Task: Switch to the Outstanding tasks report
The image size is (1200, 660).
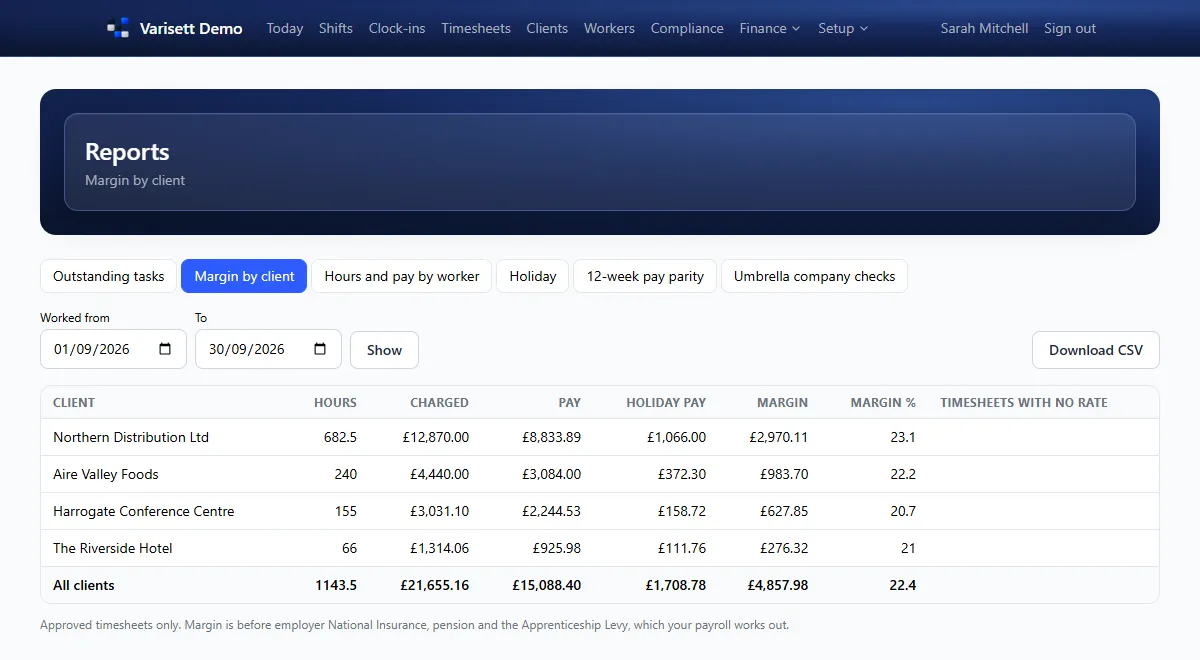Action: 109,276
